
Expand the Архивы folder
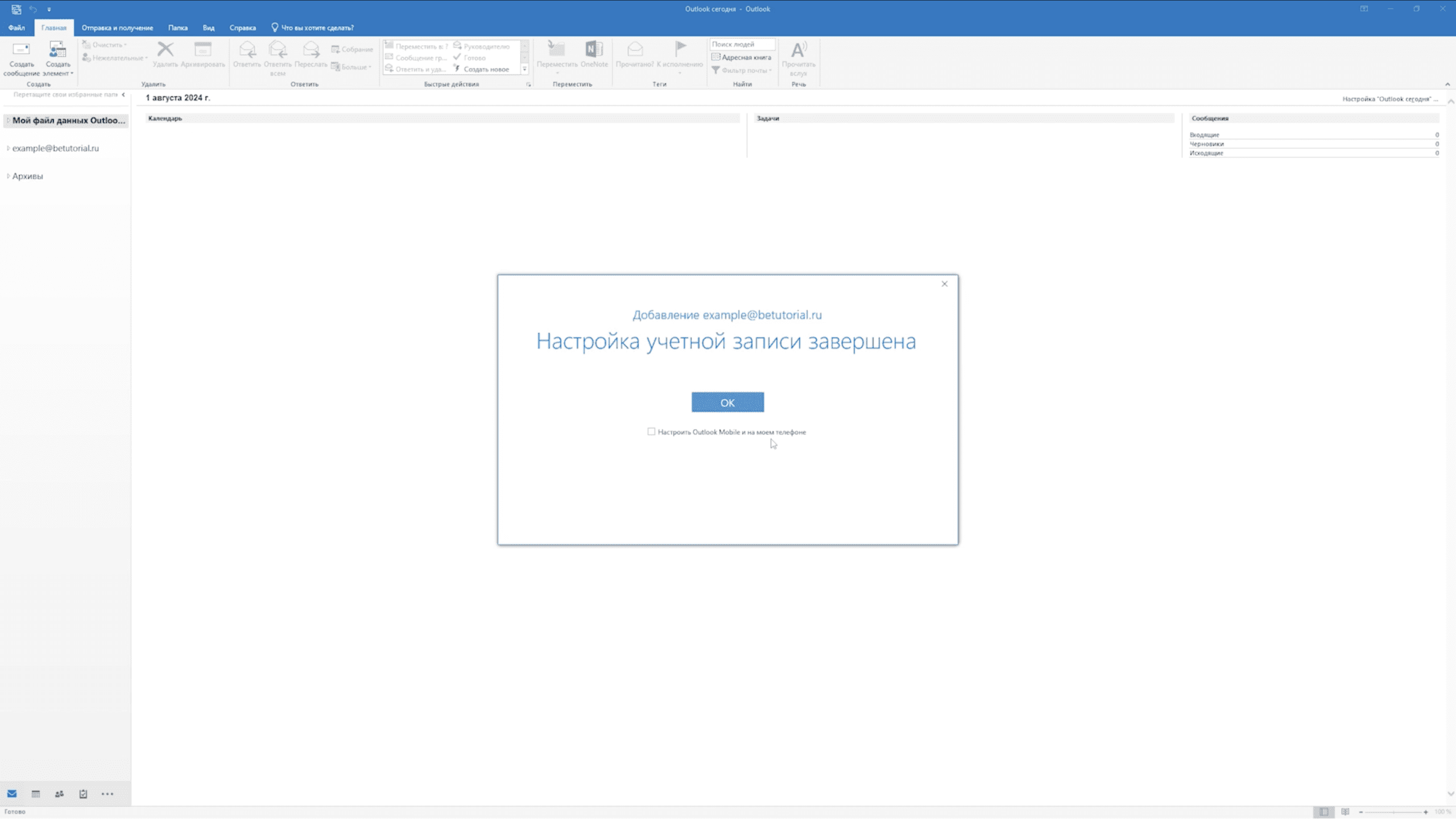(x=8, y=176)
